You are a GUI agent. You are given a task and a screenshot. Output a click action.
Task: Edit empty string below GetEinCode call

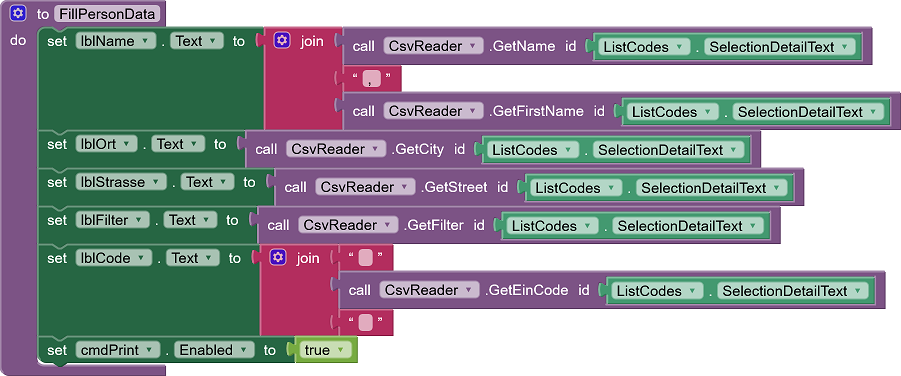coord(365,322)
